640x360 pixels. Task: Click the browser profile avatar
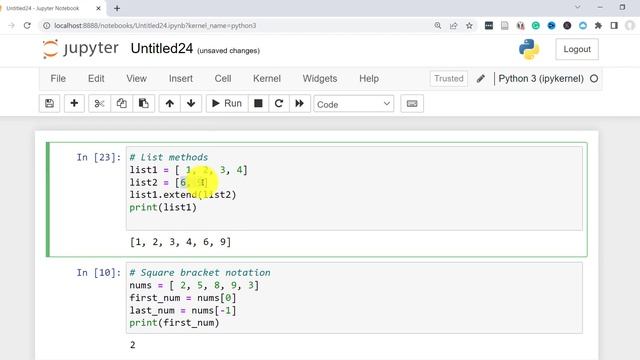pos(630,26)
